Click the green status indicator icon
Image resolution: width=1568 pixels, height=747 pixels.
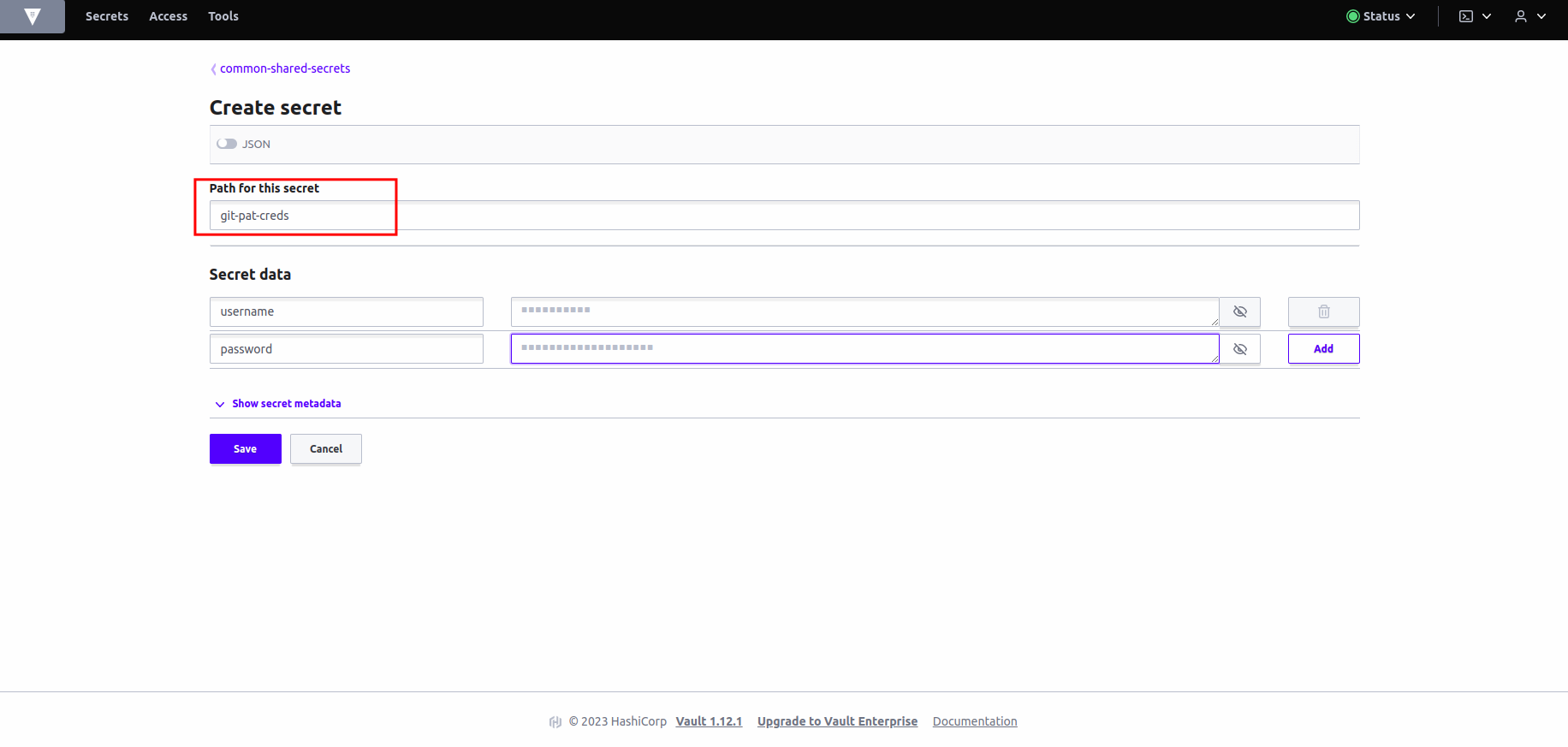pos(1352,16)
